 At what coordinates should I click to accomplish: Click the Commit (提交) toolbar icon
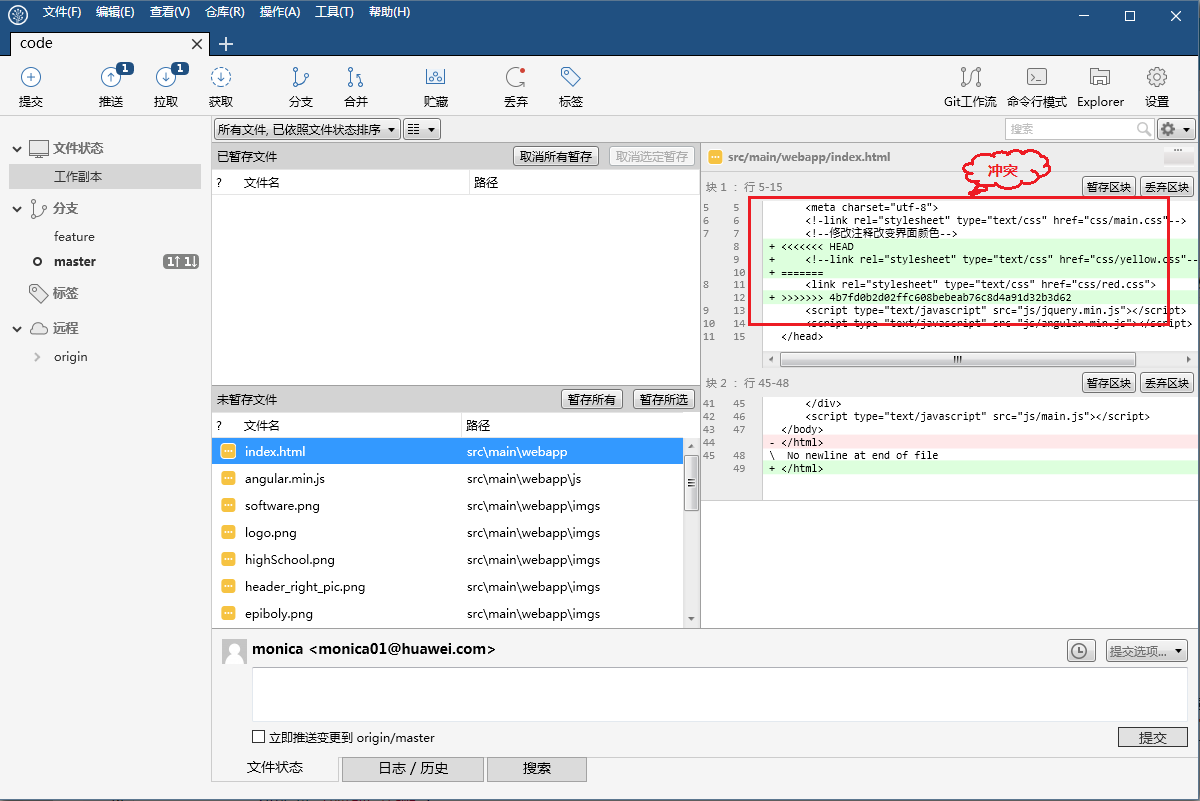[x=31, y=77]
